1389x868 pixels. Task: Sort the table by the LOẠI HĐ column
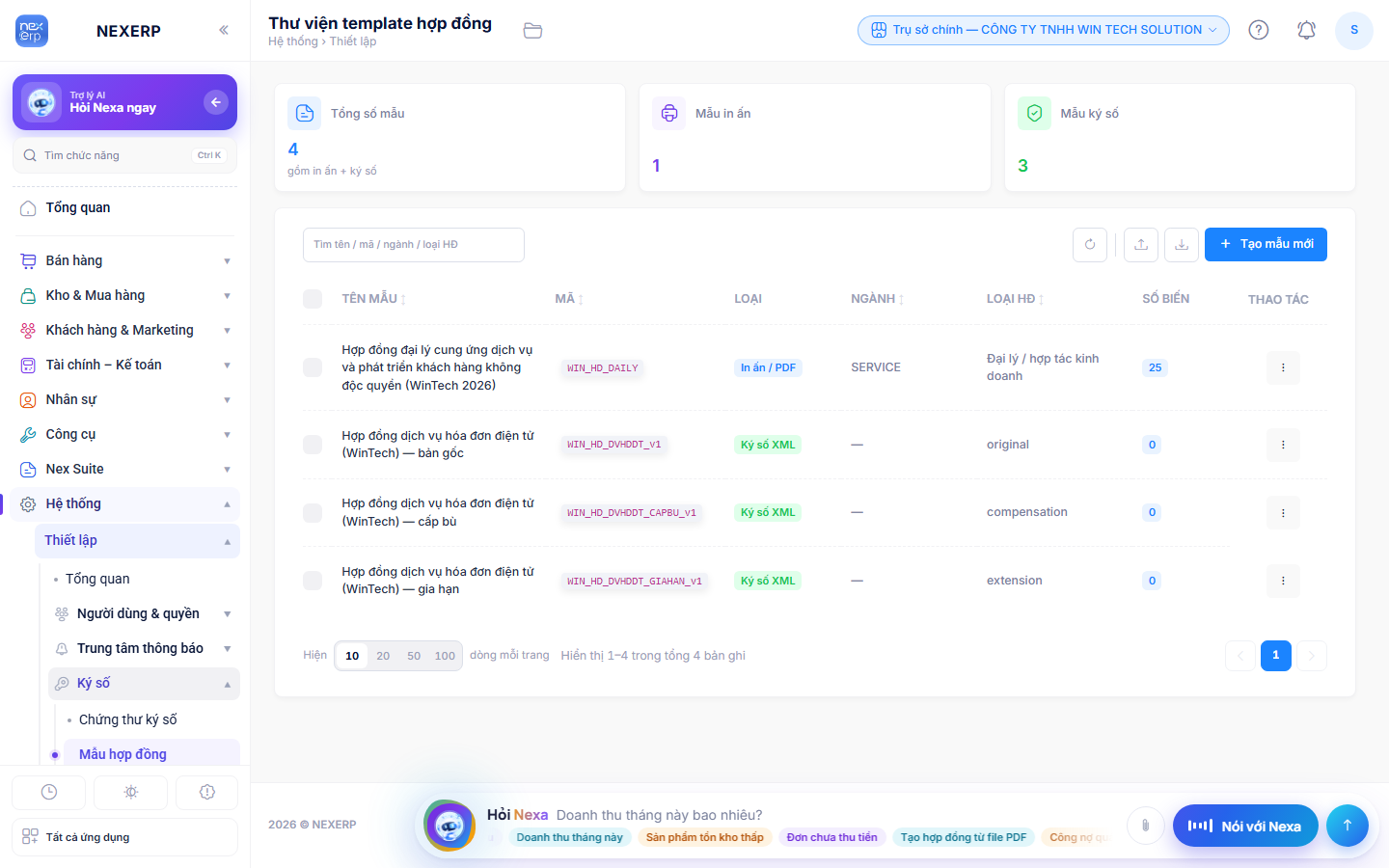click(x=1015, y=299)
